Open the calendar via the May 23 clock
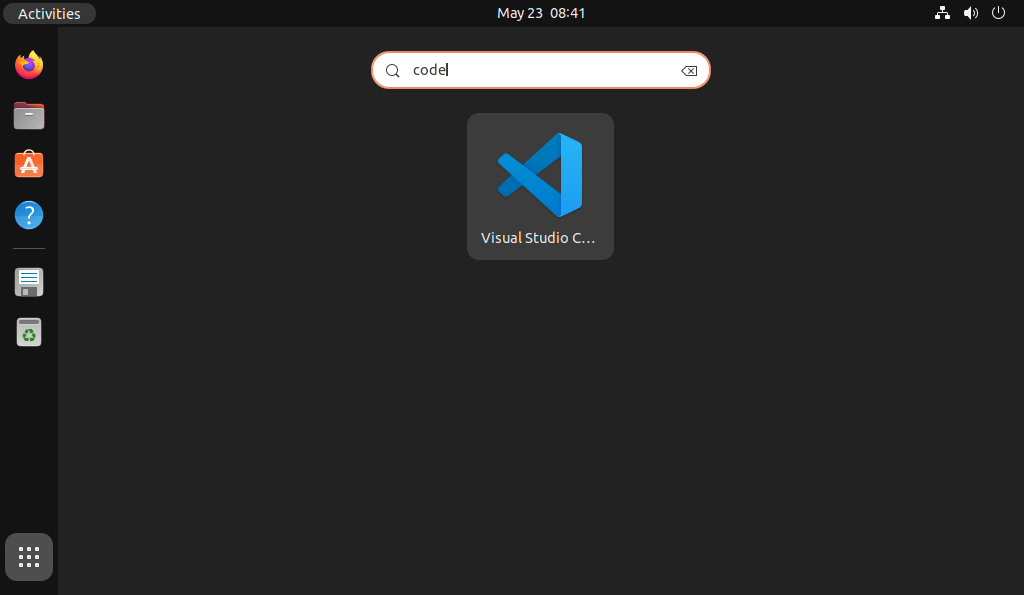This screenshot has height=595, width=1024. [541, 13]
